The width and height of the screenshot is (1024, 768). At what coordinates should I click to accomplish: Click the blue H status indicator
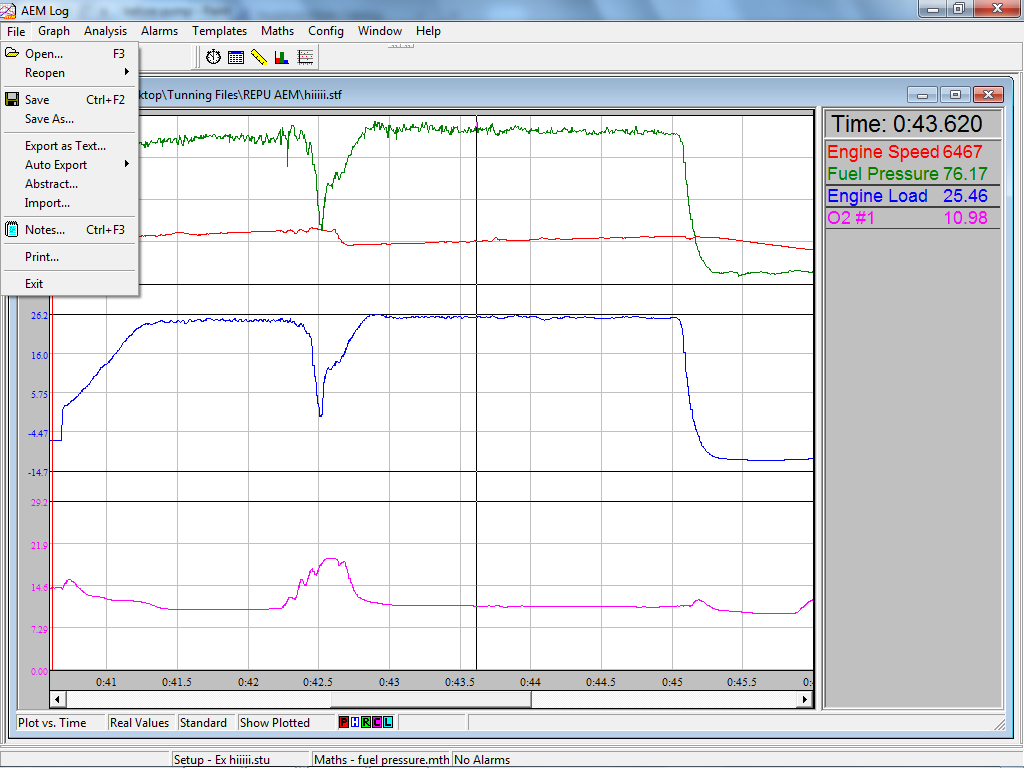coord(355,722)
